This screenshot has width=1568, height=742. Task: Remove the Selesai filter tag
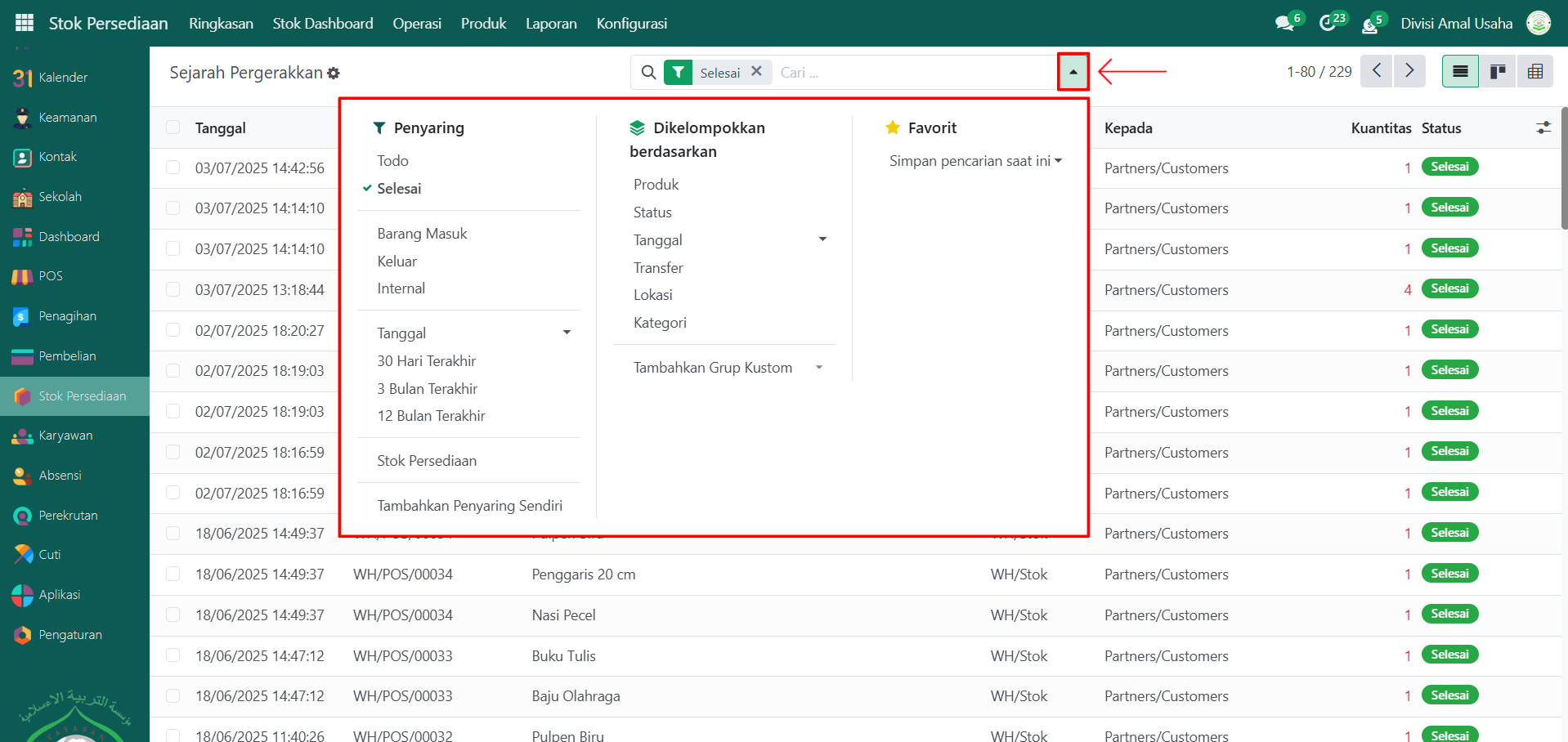(757, 72)
